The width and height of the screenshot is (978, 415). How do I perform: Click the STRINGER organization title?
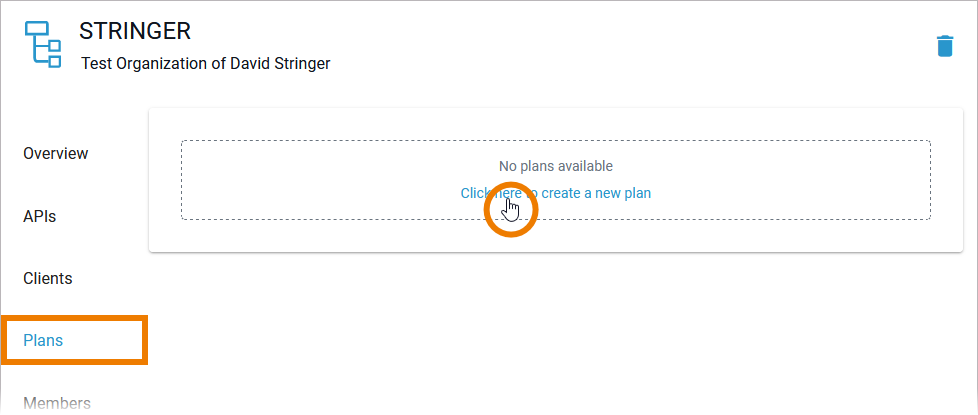point(135,32)
